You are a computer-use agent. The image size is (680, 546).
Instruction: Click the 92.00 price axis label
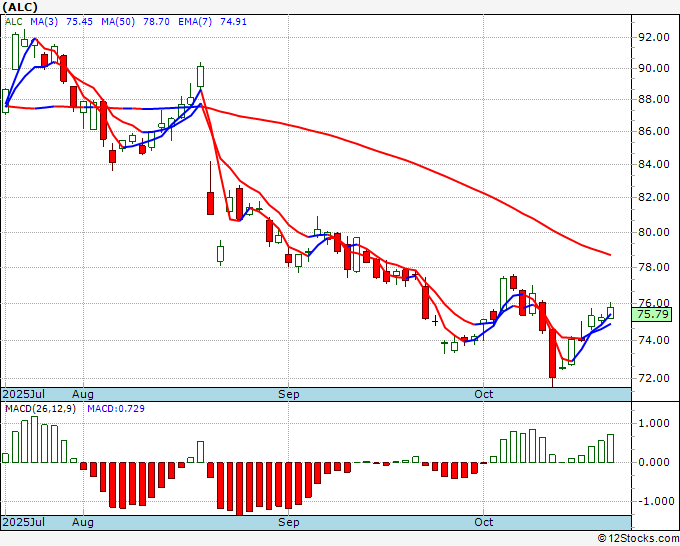654,37
